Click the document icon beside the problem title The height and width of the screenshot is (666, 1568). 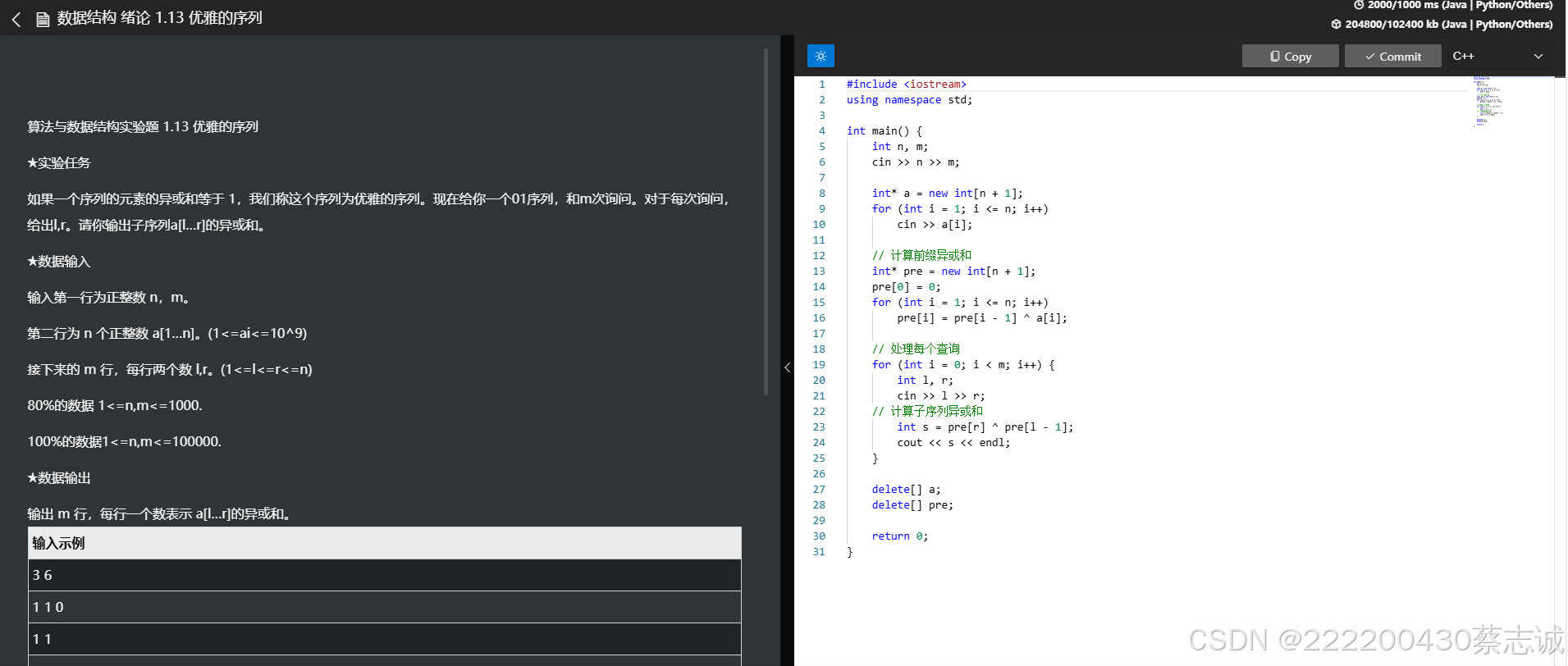point(43,19)
